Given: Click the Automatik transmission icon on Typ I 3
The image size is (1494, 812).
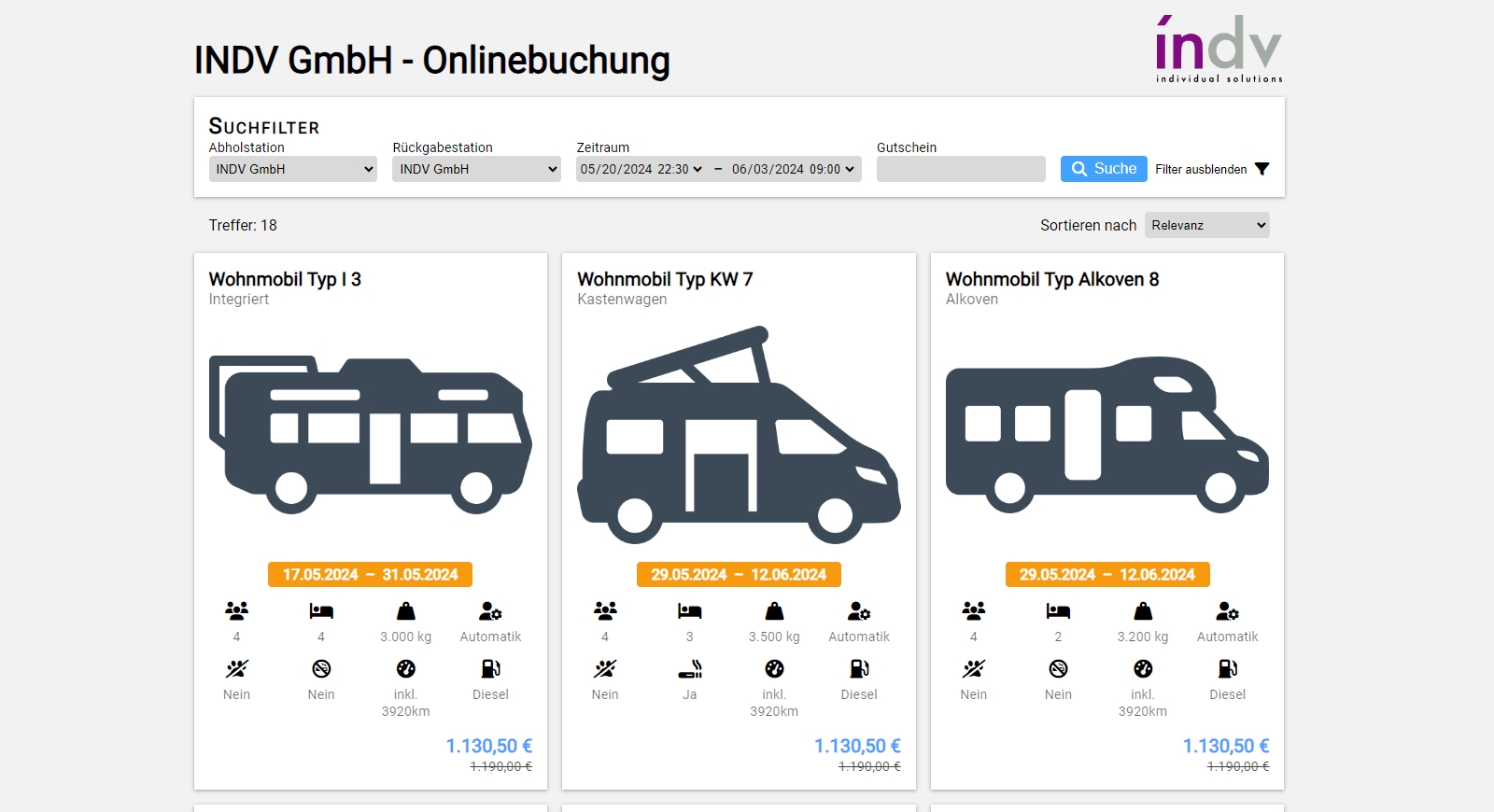Looking at the screenshot, I should (x=490, y=611).
